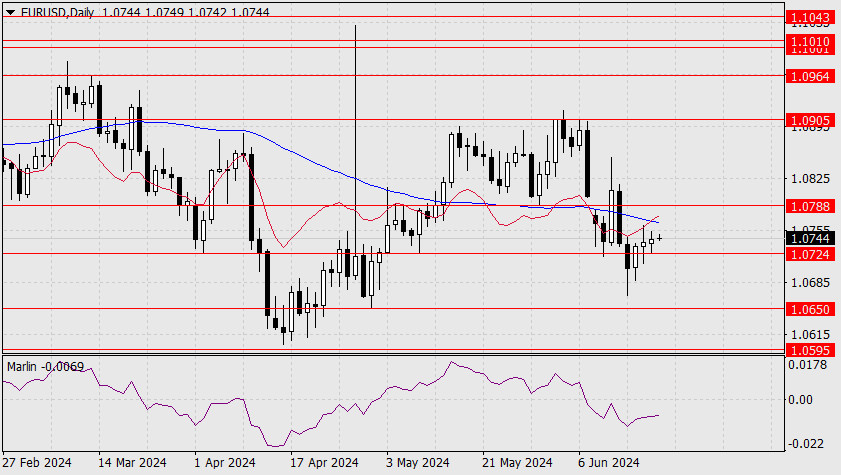Select the 1.0964 price level label
This screenshot has width=841, height=475.
pyautogui.click(x=811, y=76)
